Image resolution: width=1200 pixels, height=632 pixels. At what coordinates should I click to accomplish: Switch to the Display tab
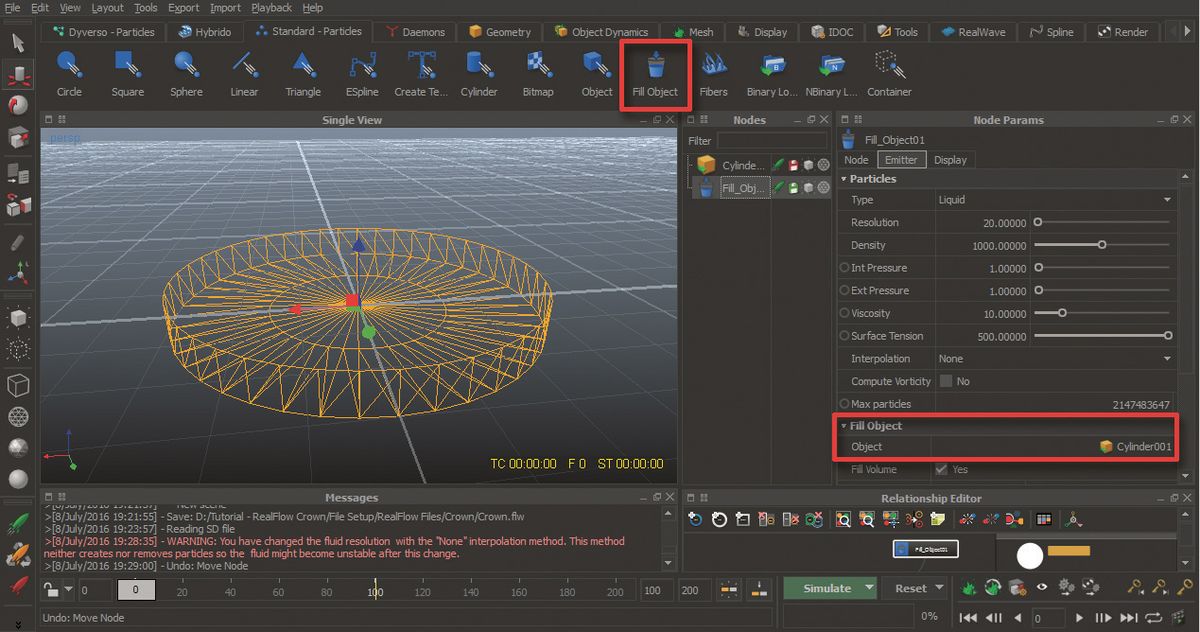coord(950,159)
